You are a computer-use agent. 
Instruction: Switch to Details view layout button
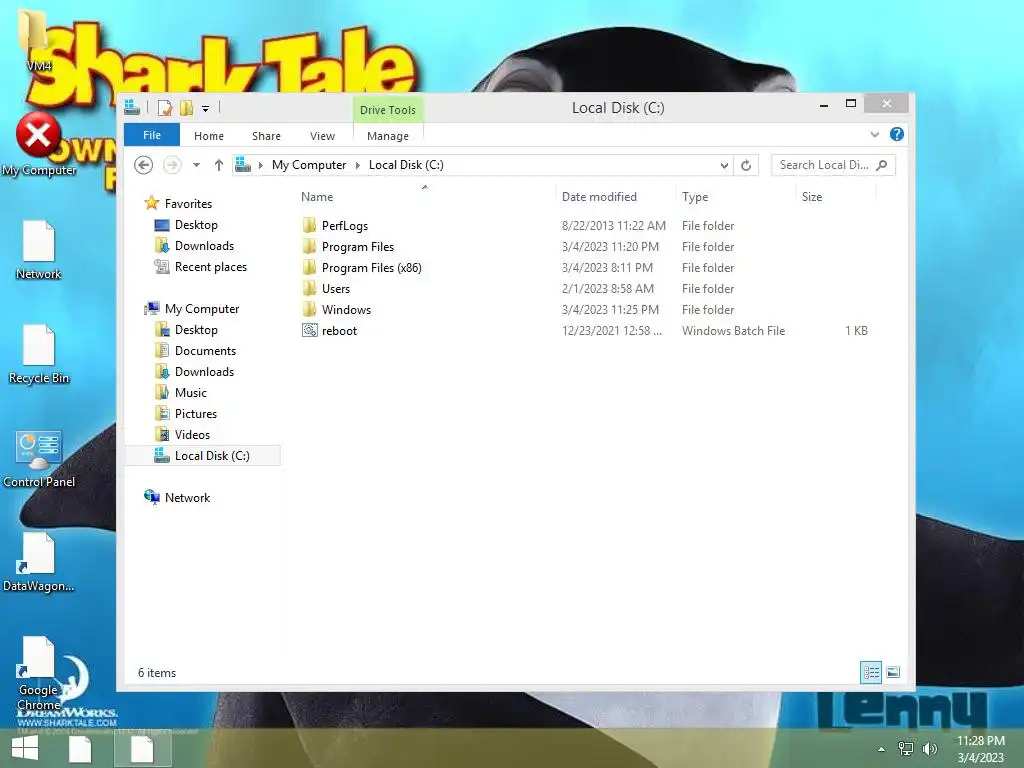[x=871, y=672]
